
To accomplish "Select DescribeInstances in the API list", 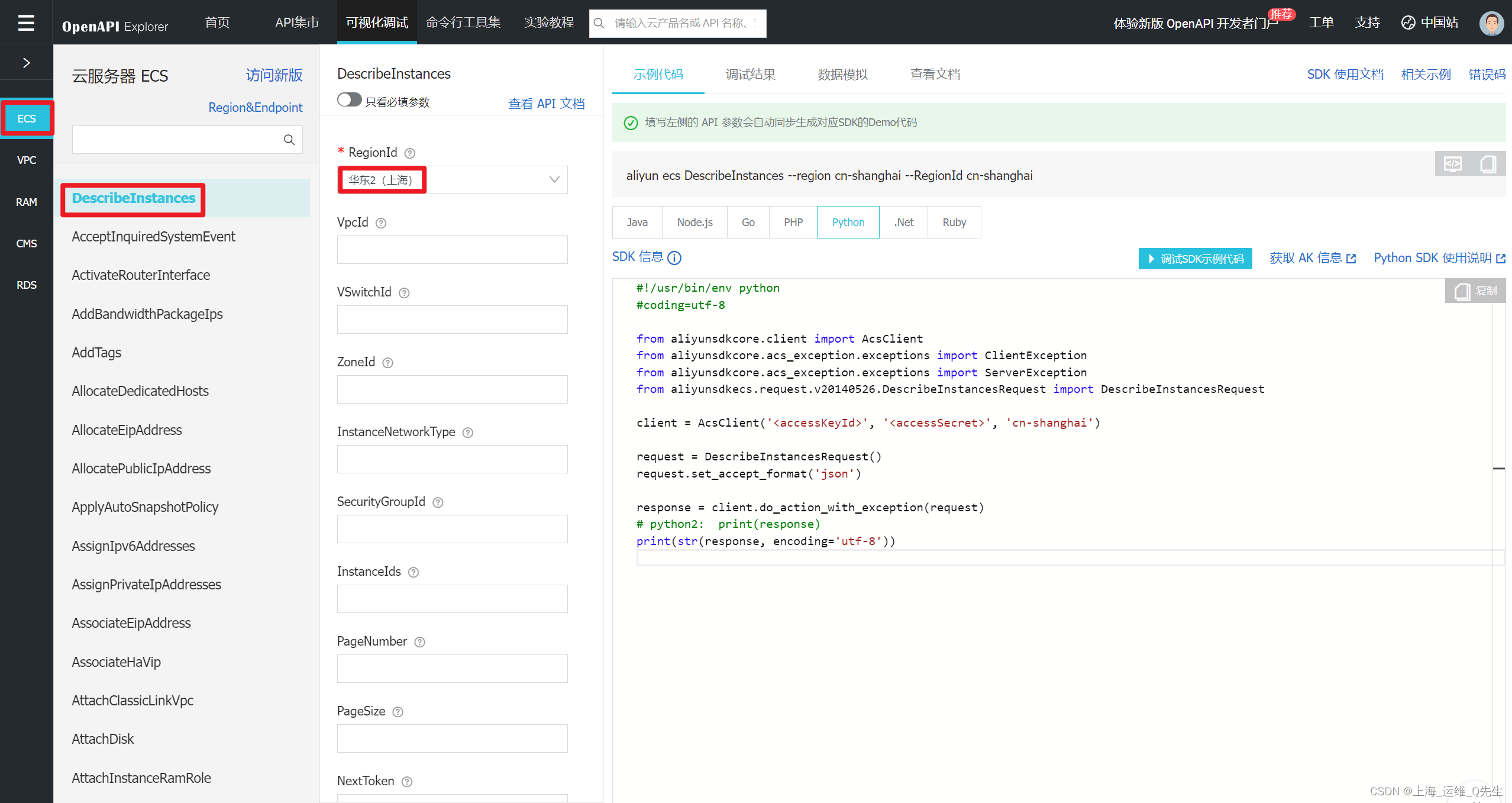I will [x=134, y=198].
